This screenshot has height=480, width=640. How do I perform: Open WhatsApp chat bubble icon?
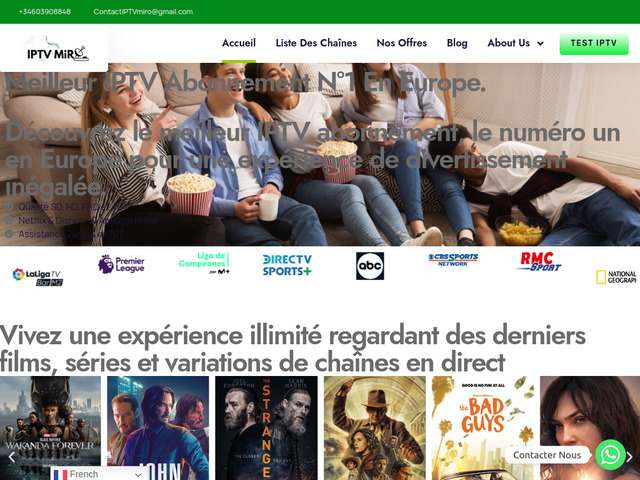tap(610, 455)
